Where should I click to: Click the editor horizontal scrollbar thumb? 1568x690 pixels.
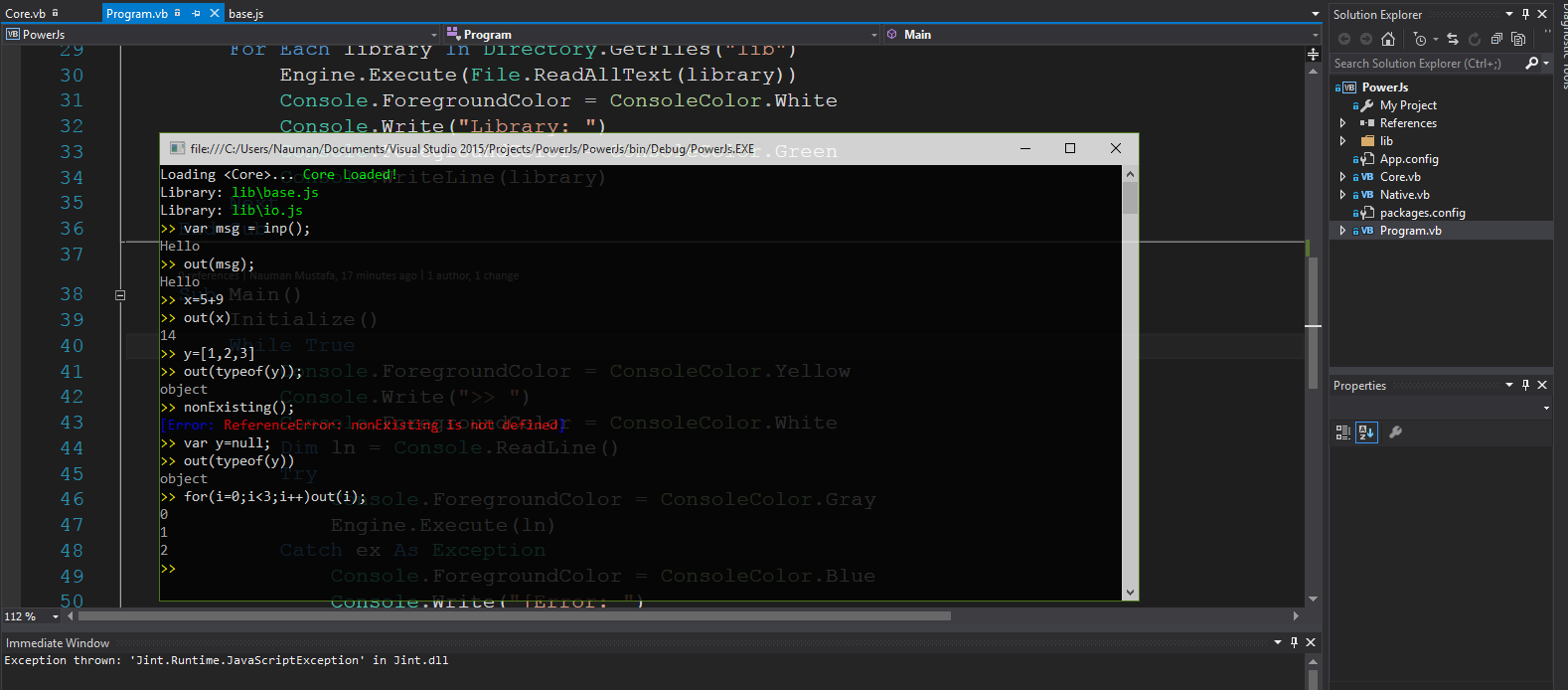[514, 616]
